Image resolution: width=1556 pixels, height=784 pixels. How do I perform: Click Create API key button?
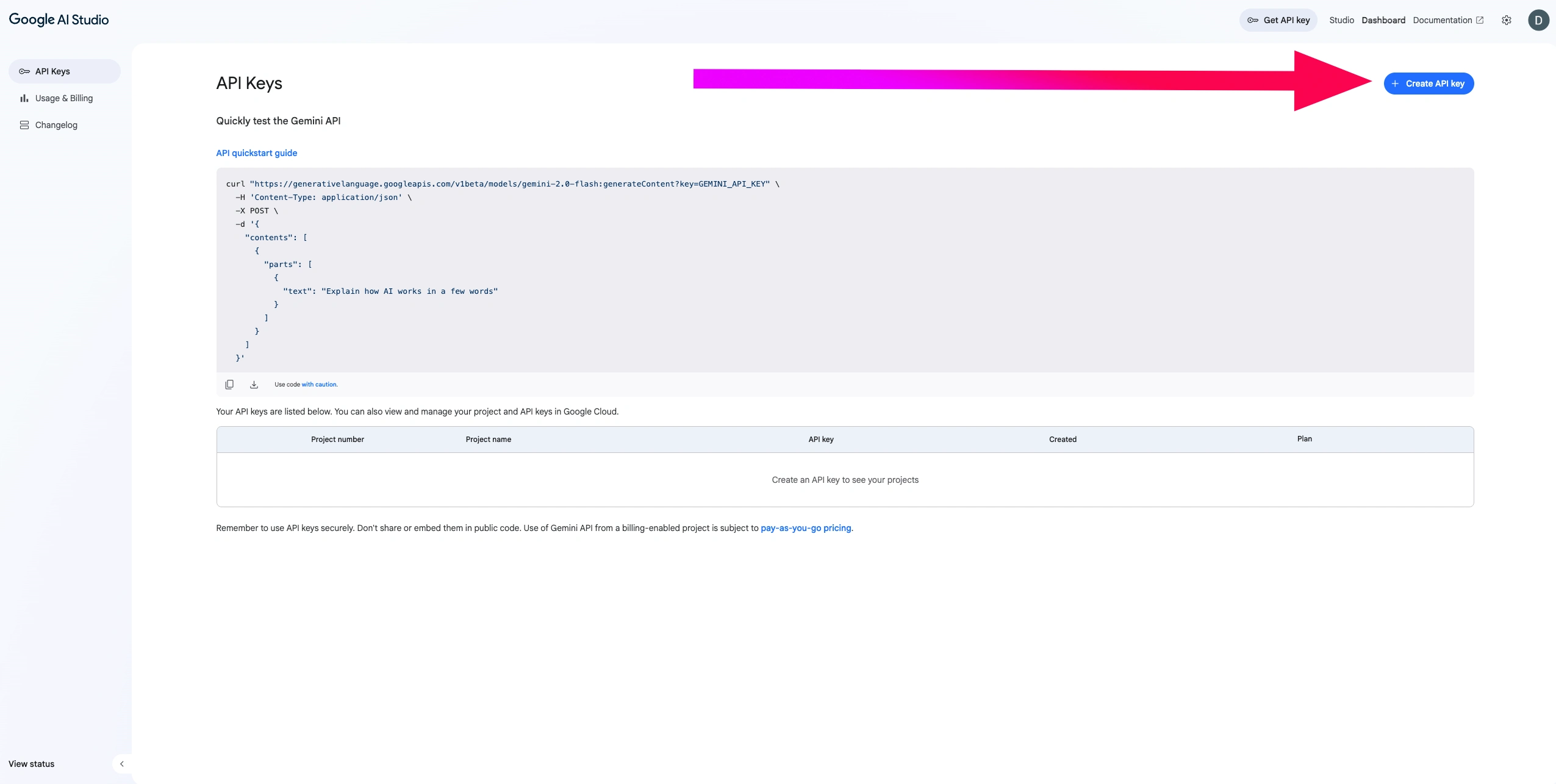1429,84
